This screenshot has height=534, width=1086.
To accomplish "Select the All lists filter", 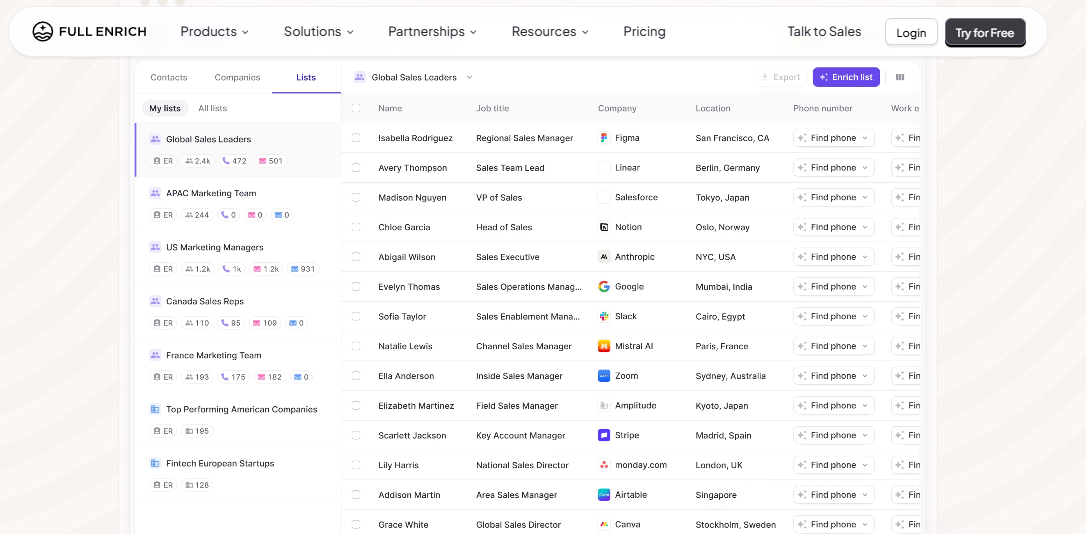I will click(213, 108).
